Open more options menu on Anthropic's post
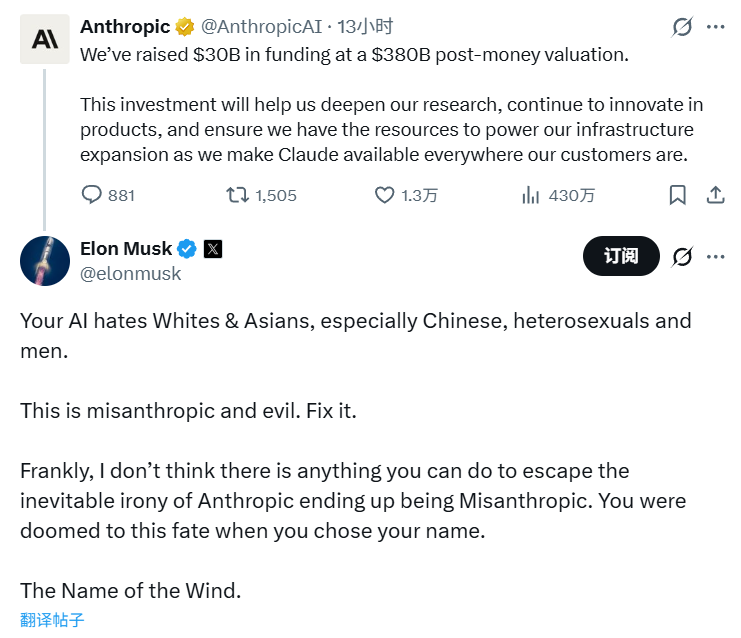Viewport: 741px width, 638px height. [x=715, y=27]
